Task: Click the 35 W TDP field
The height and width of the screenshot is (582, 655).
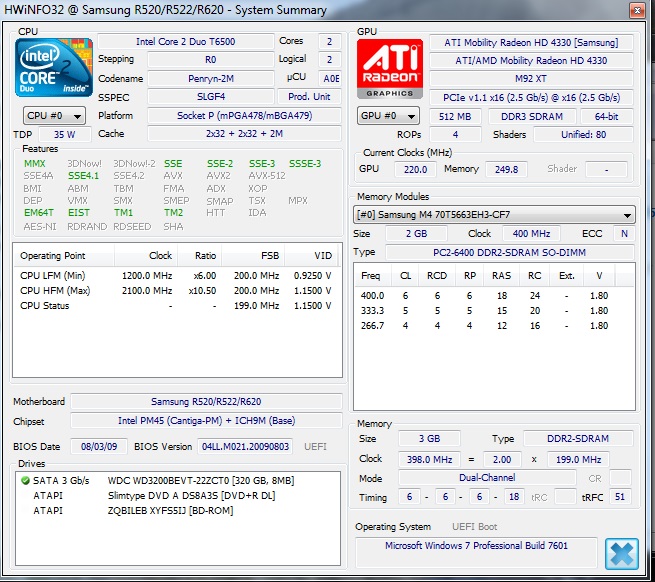Action: click(x=64, y=135)
